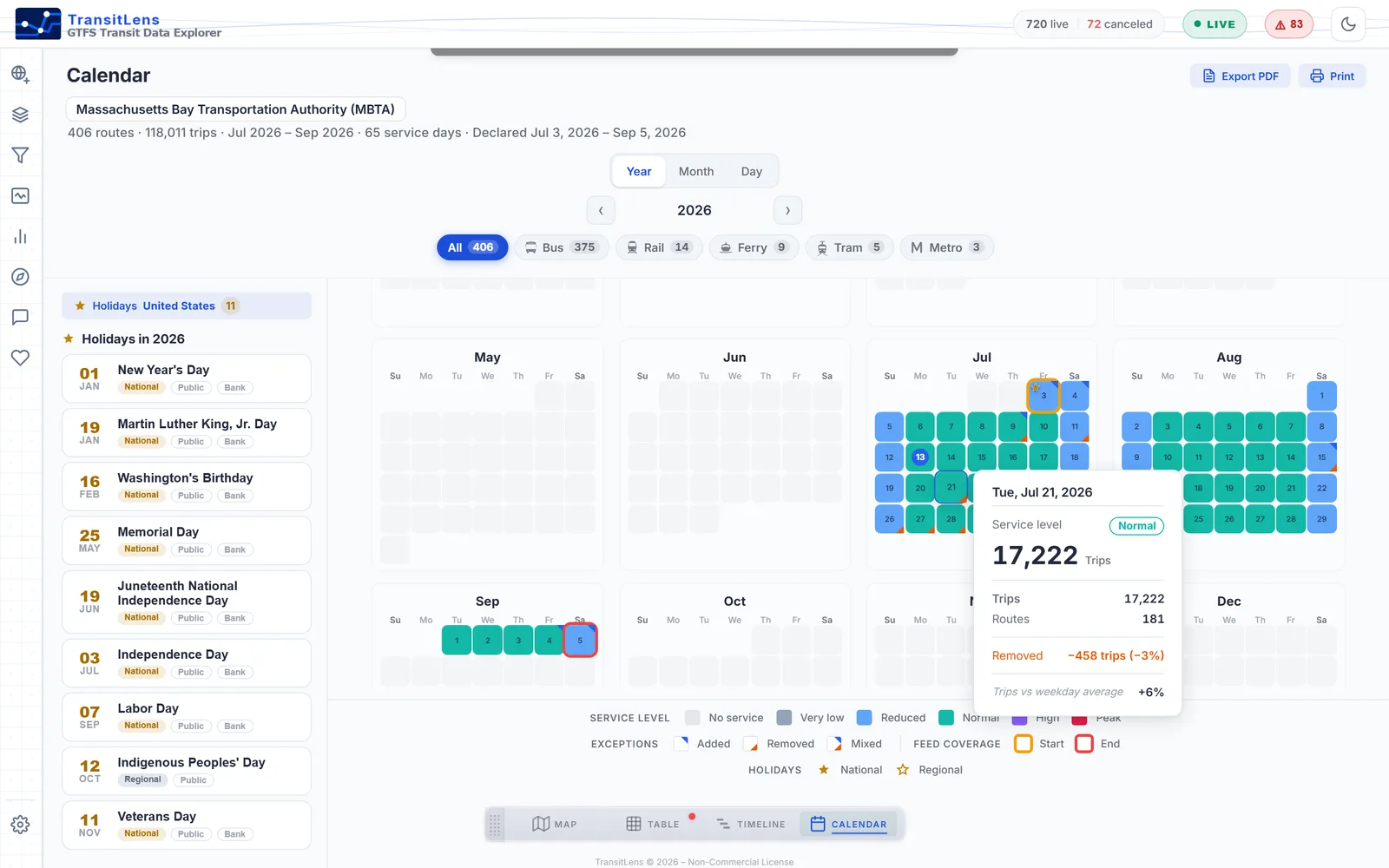
Task: Open the settings gear sidebar icon
Action: coord(20,825)
